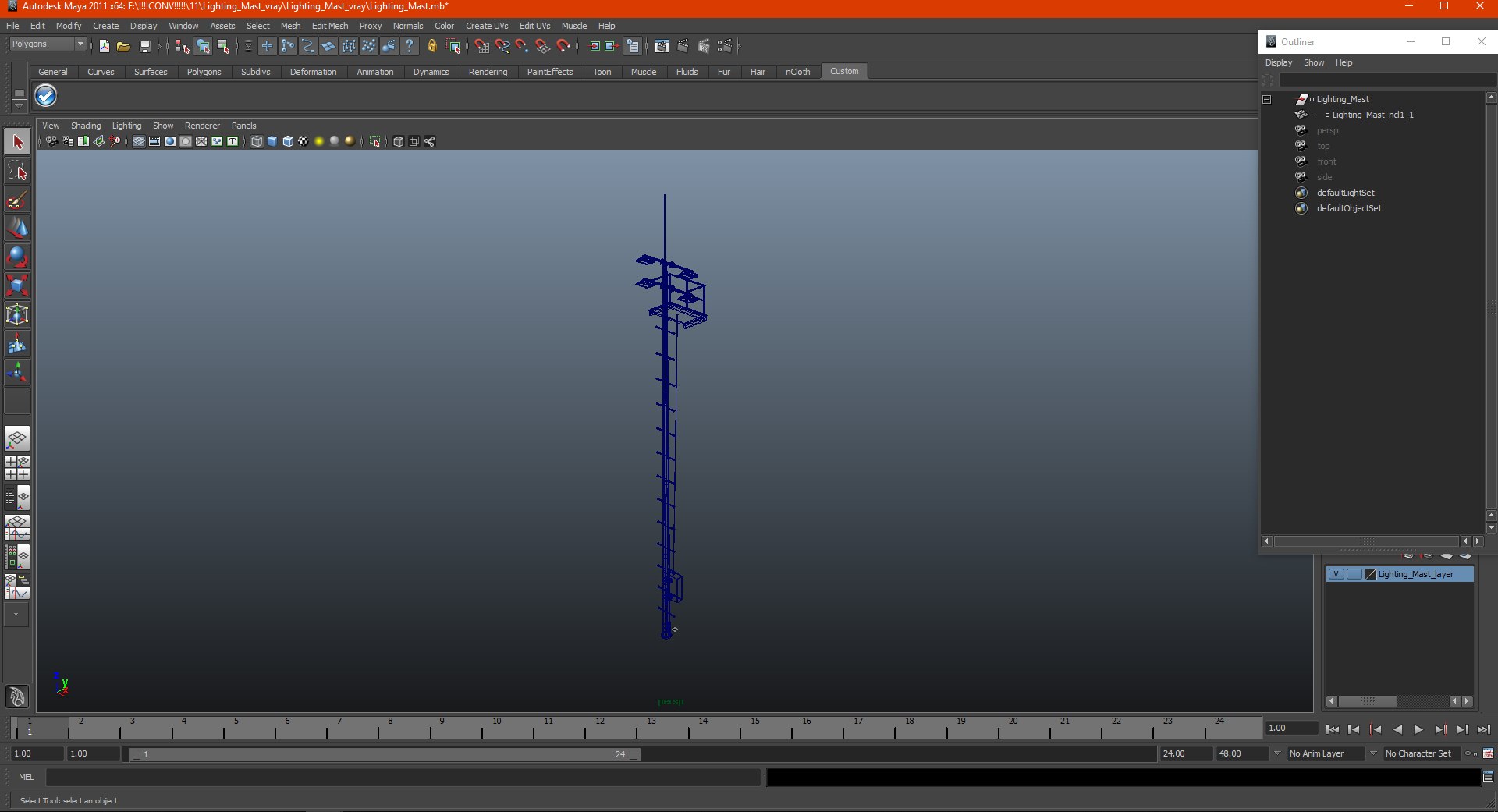Click Play forwards button
Image resolution: width=1498 pixels, height=812 pixels.
point(1418,729)
